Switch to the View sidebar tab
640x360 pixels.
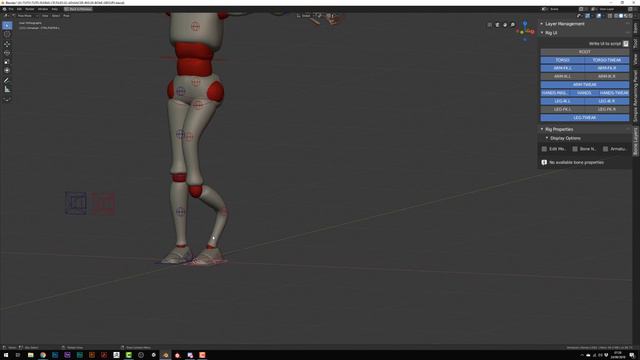(636, 59)
